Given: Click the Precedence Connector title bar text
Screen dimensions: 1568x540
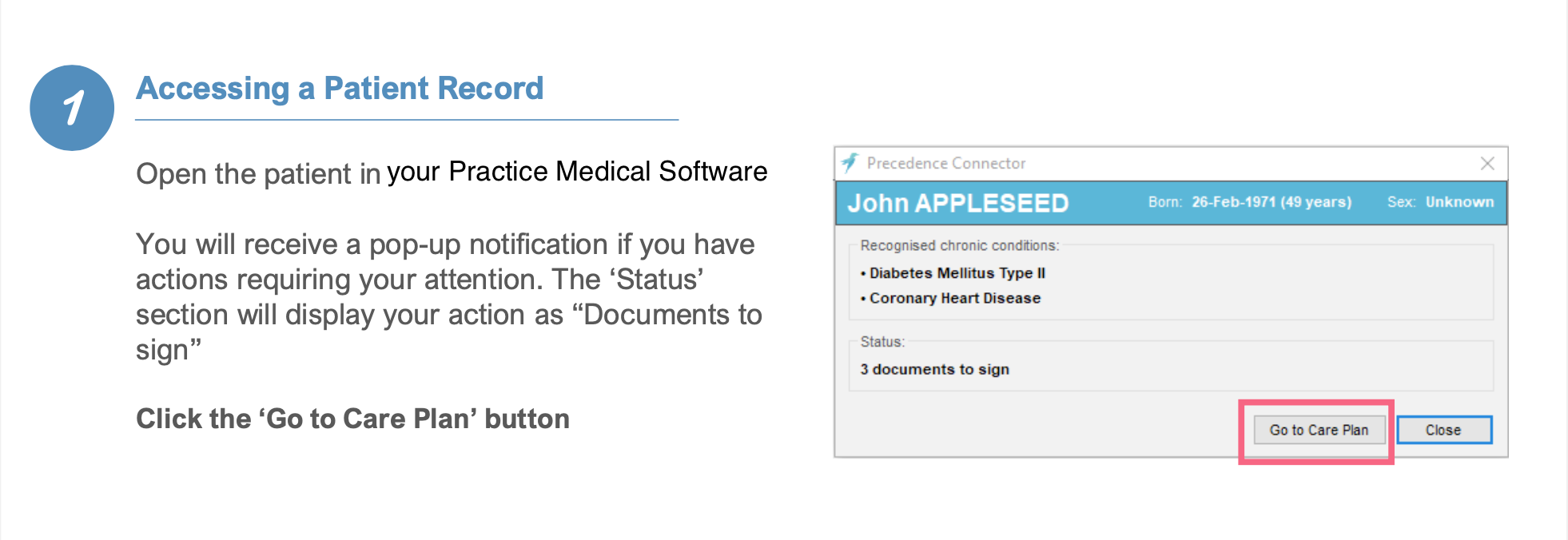Looking at the screenshot, I should [x=945, y=163].
